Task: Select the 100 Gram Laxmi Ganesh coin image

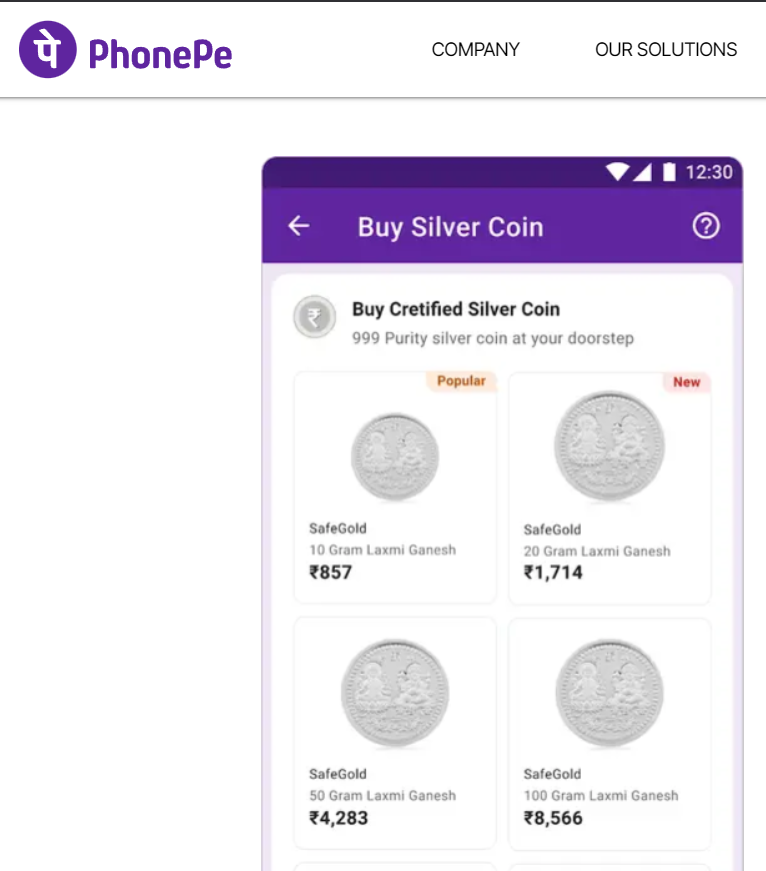Action: coord(609,694)
